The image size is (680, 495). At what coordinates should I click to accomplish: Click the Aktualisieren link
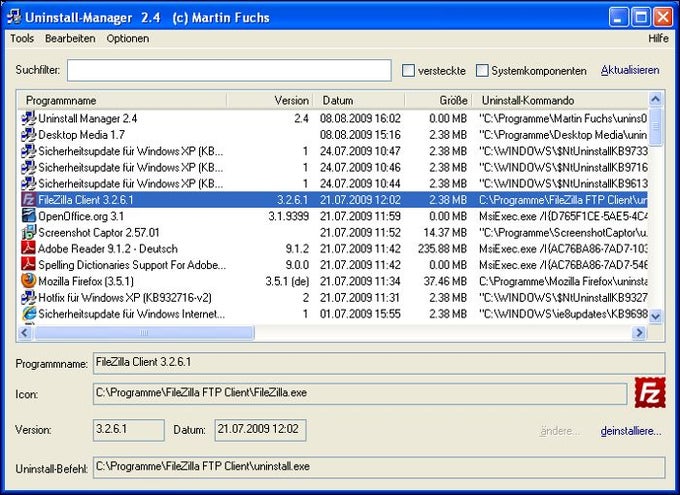click(x=630, y=70)
